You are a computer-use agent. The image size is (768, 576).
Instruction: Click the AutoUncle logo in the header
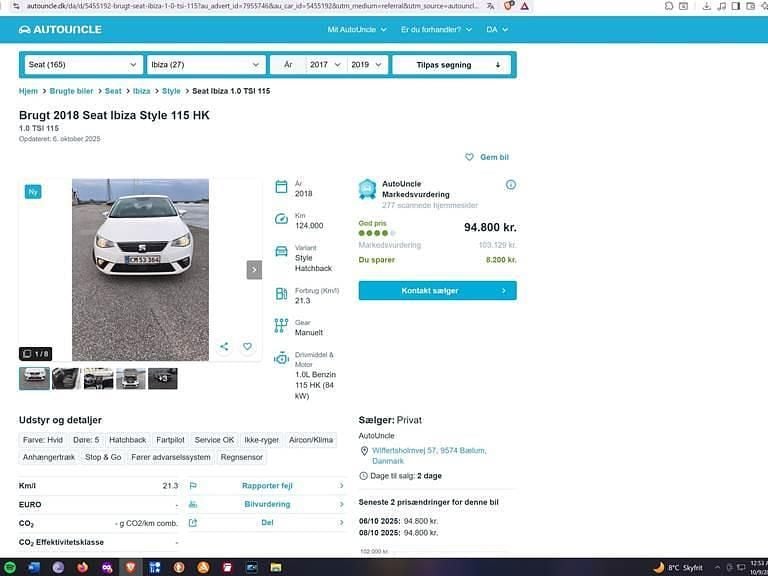click(60, 29)
